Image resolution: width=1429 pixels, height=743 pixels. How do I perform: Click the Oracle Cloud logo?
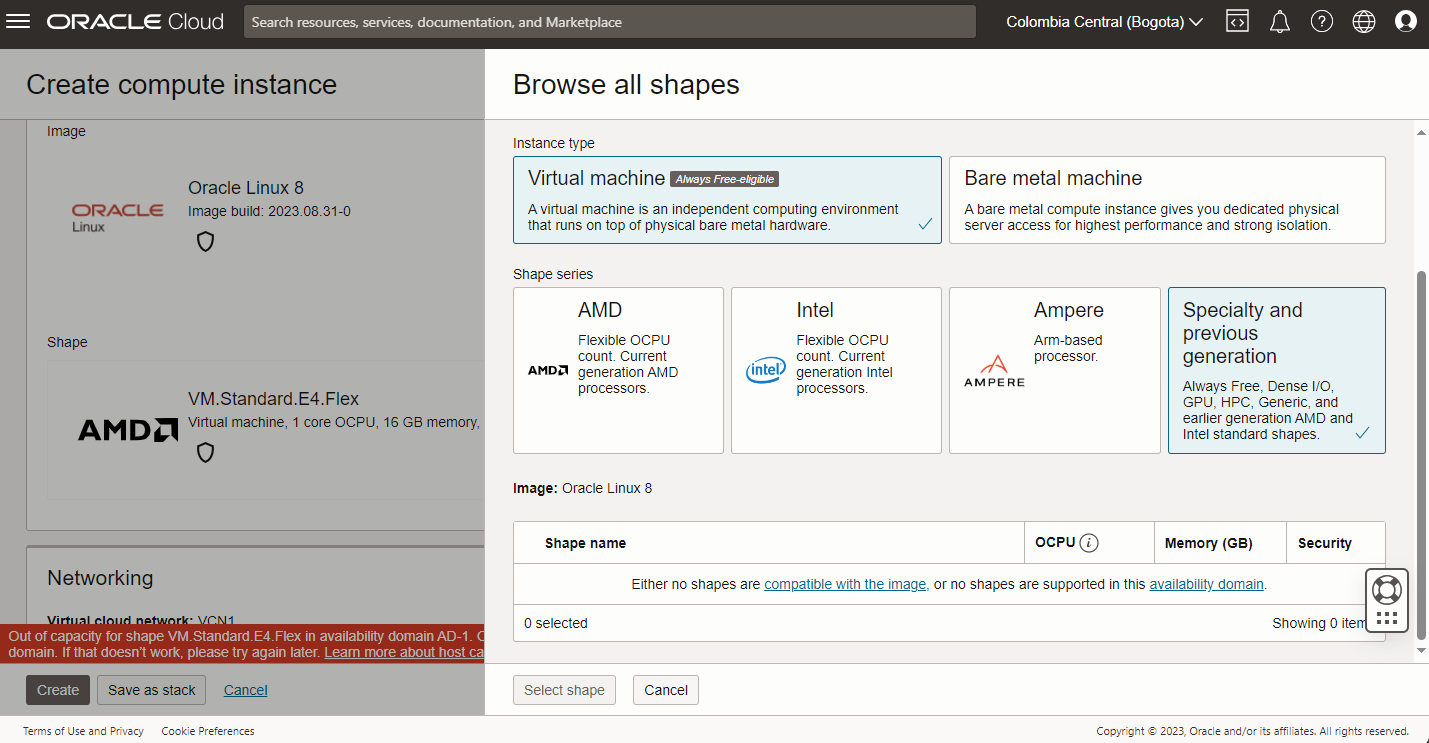pyautogui.click(x=135, y=22)
